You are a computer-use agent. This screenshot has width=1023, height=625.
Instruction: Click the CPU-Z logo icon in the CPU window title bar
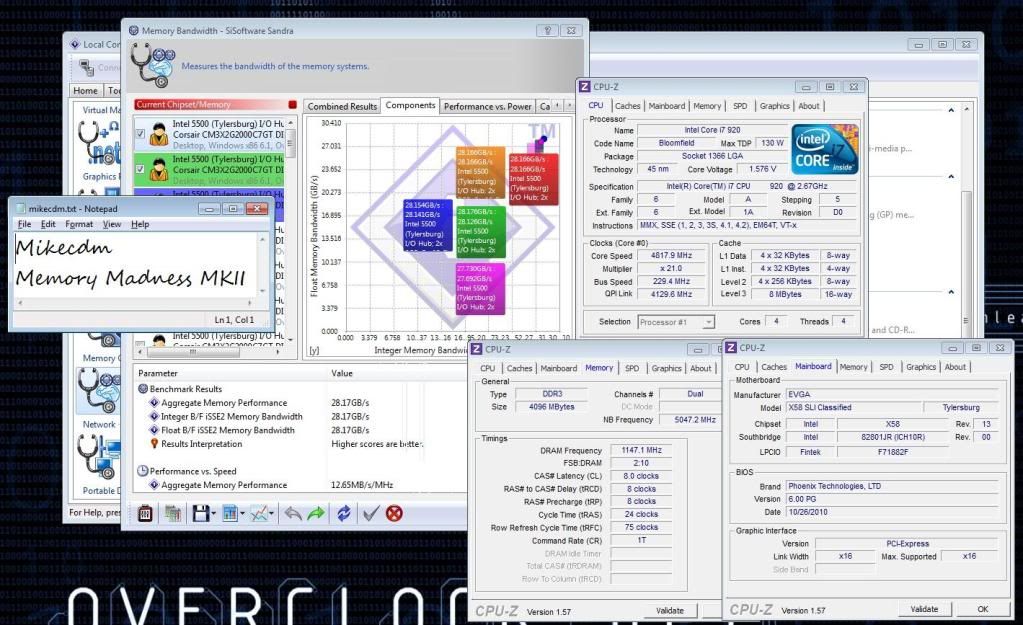pos(585,87)
